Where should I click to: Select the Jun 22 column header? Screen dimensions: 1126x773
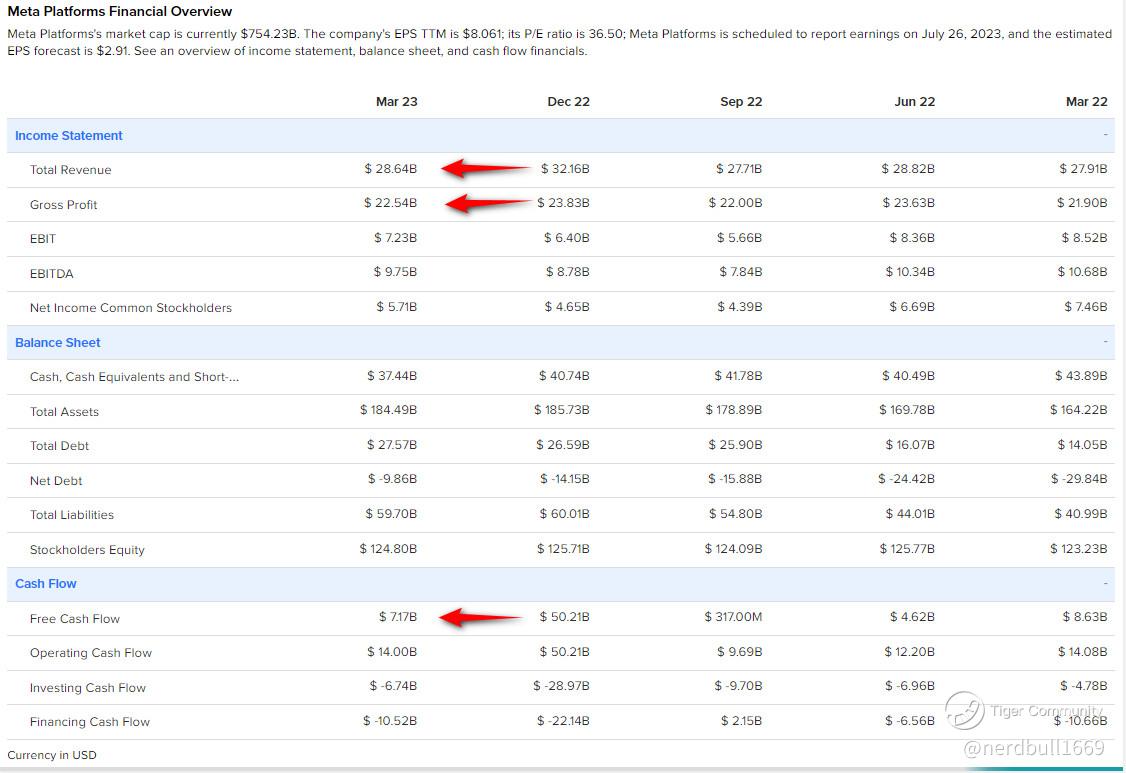tap(914, 101)
